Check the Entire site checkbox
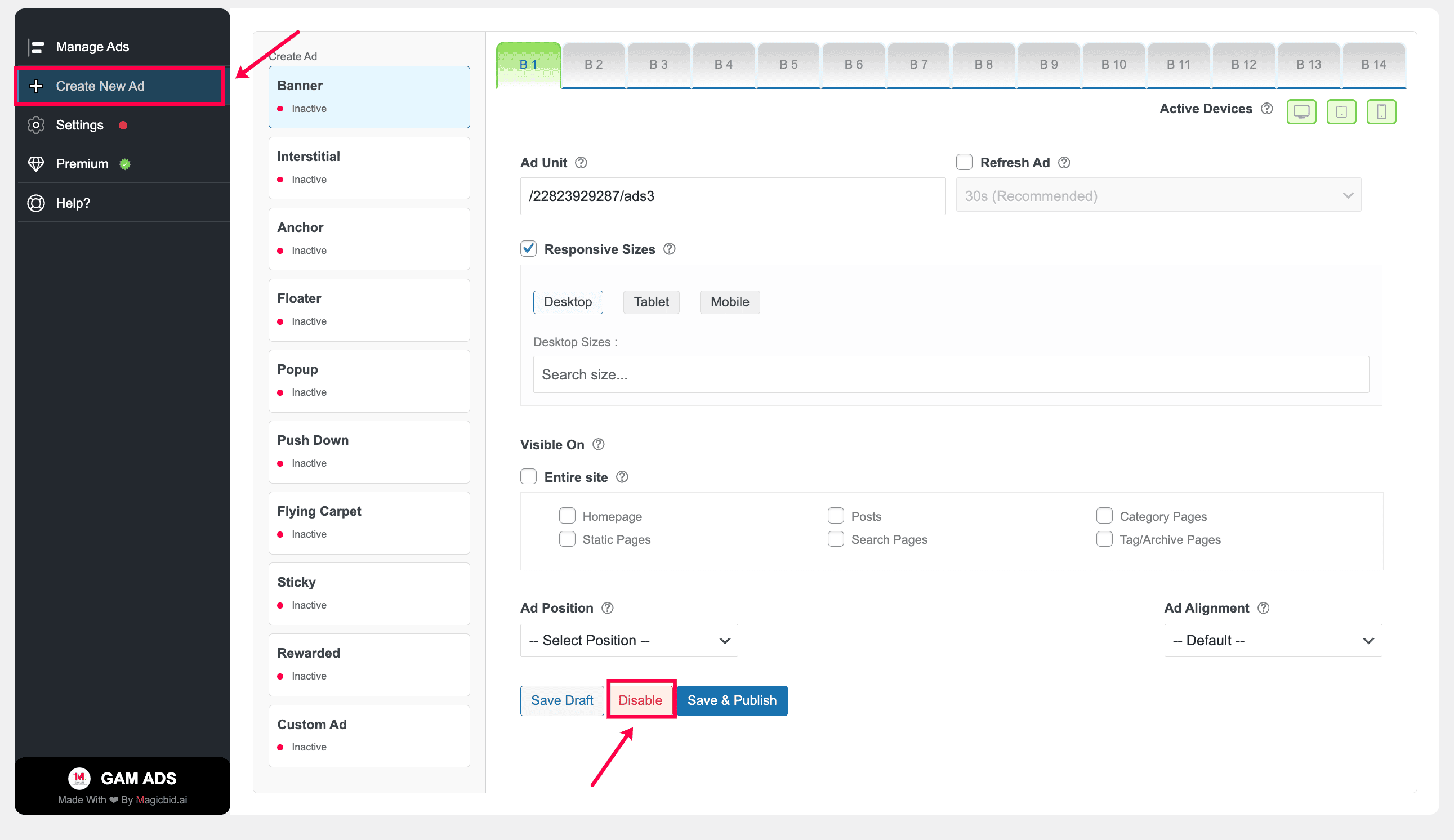The image size is (1454, 840). pyautogui.click(x=528, y=476)
